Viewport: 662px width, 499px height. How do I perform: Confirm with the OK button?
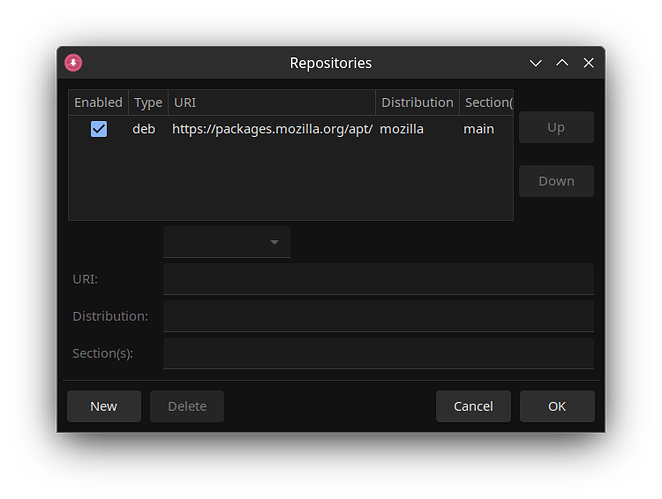point(557,406)
